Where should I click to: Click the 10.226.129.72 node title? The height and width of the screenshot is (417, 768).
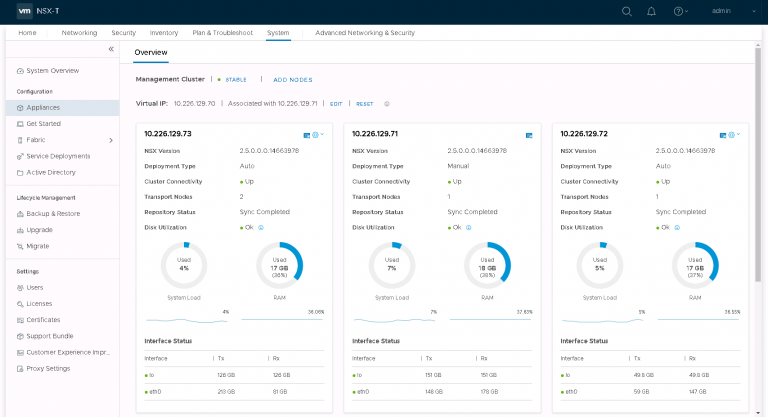(x=584, y=134)
